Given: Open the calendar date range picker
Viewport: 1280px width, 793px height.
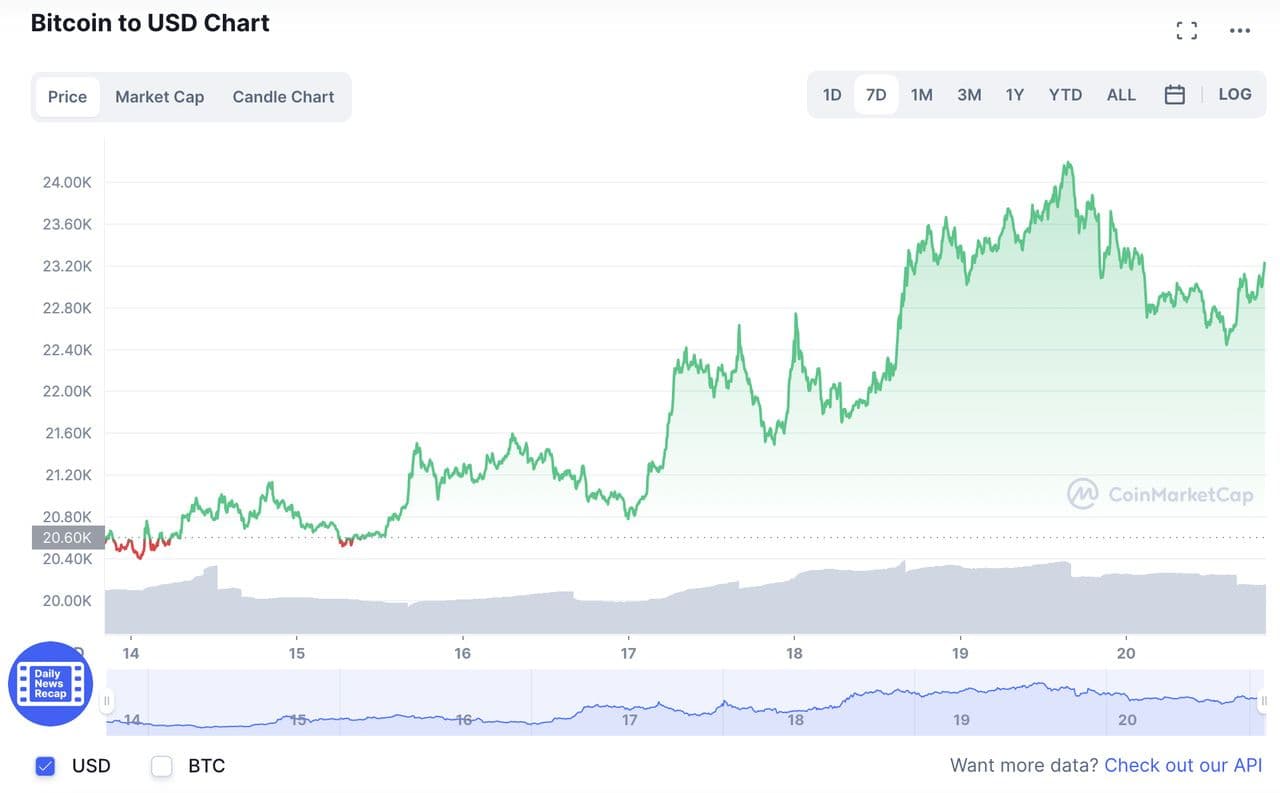Looking at the screenshot, I should click(x=1175, y=95).
